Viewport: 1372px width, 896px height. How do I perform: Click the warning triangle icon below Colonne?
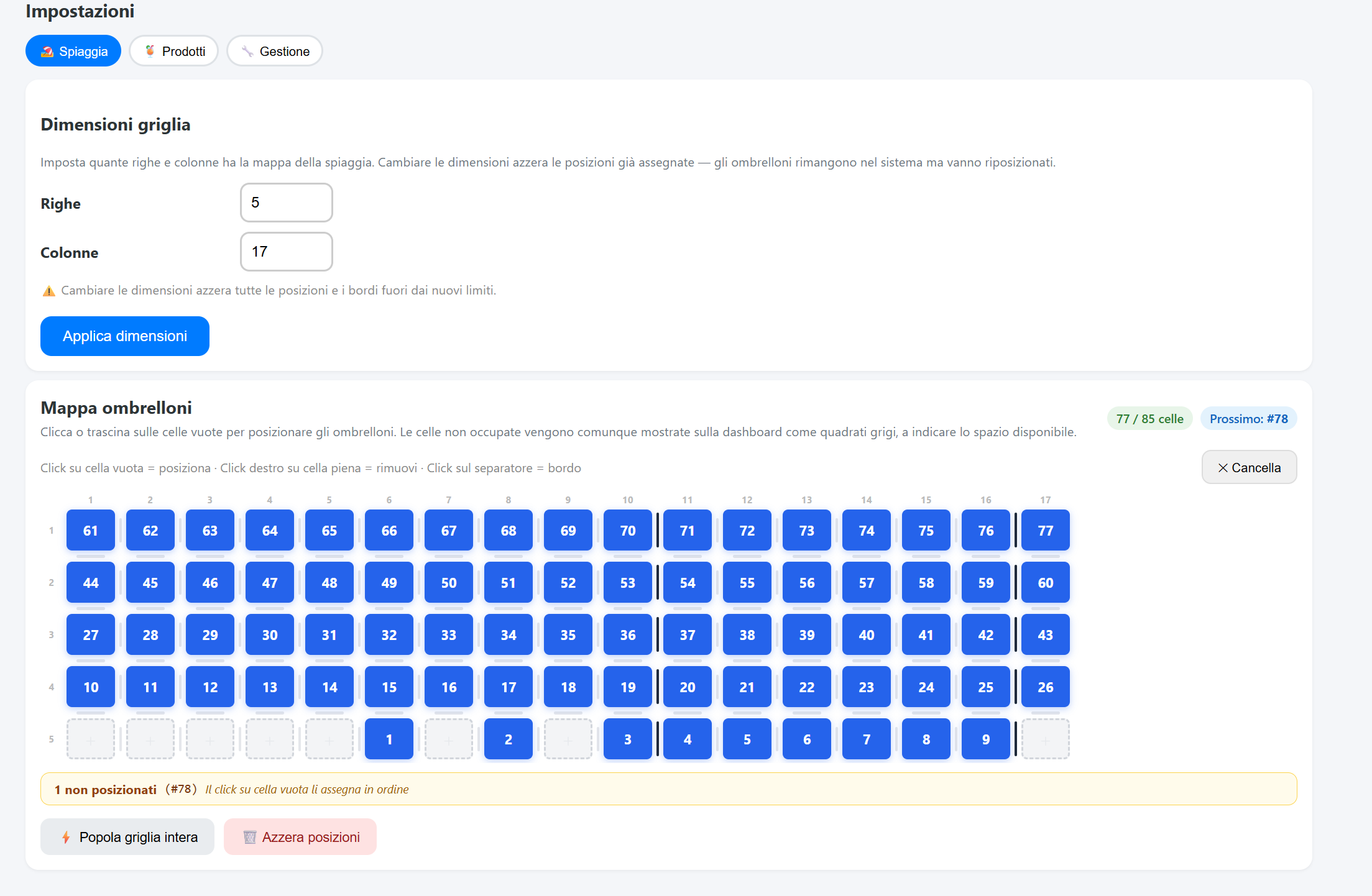(x=48, y=291)
